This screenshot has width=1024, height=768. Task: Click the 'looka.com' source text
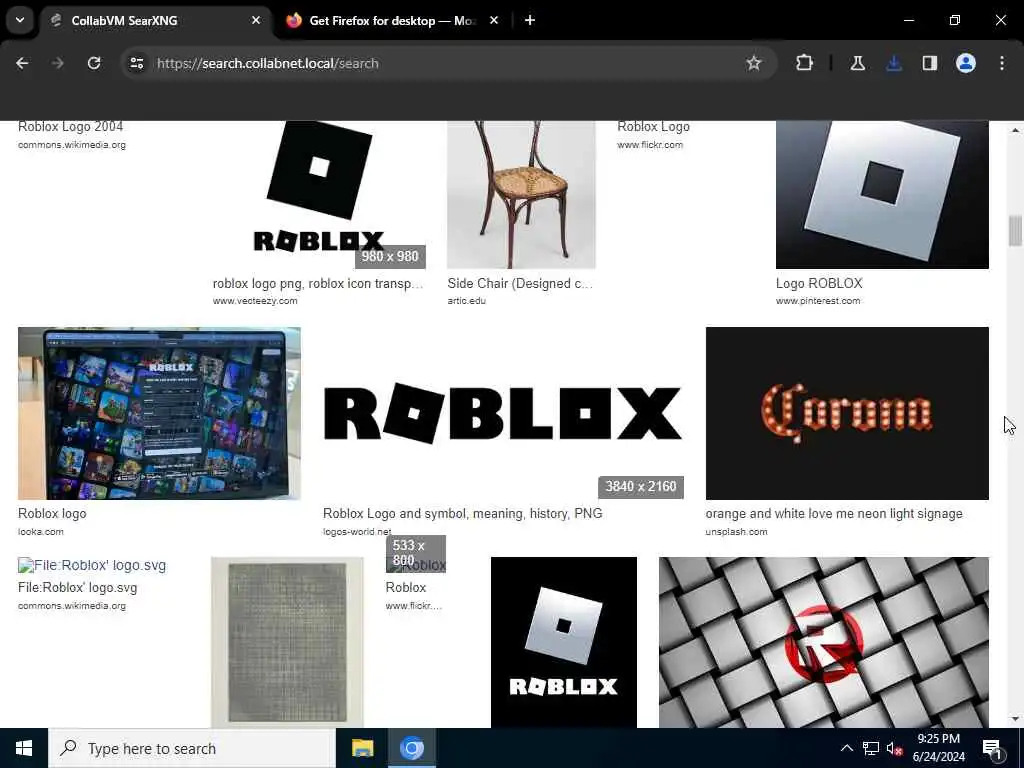pyautogui.click(x=40, y=532)
